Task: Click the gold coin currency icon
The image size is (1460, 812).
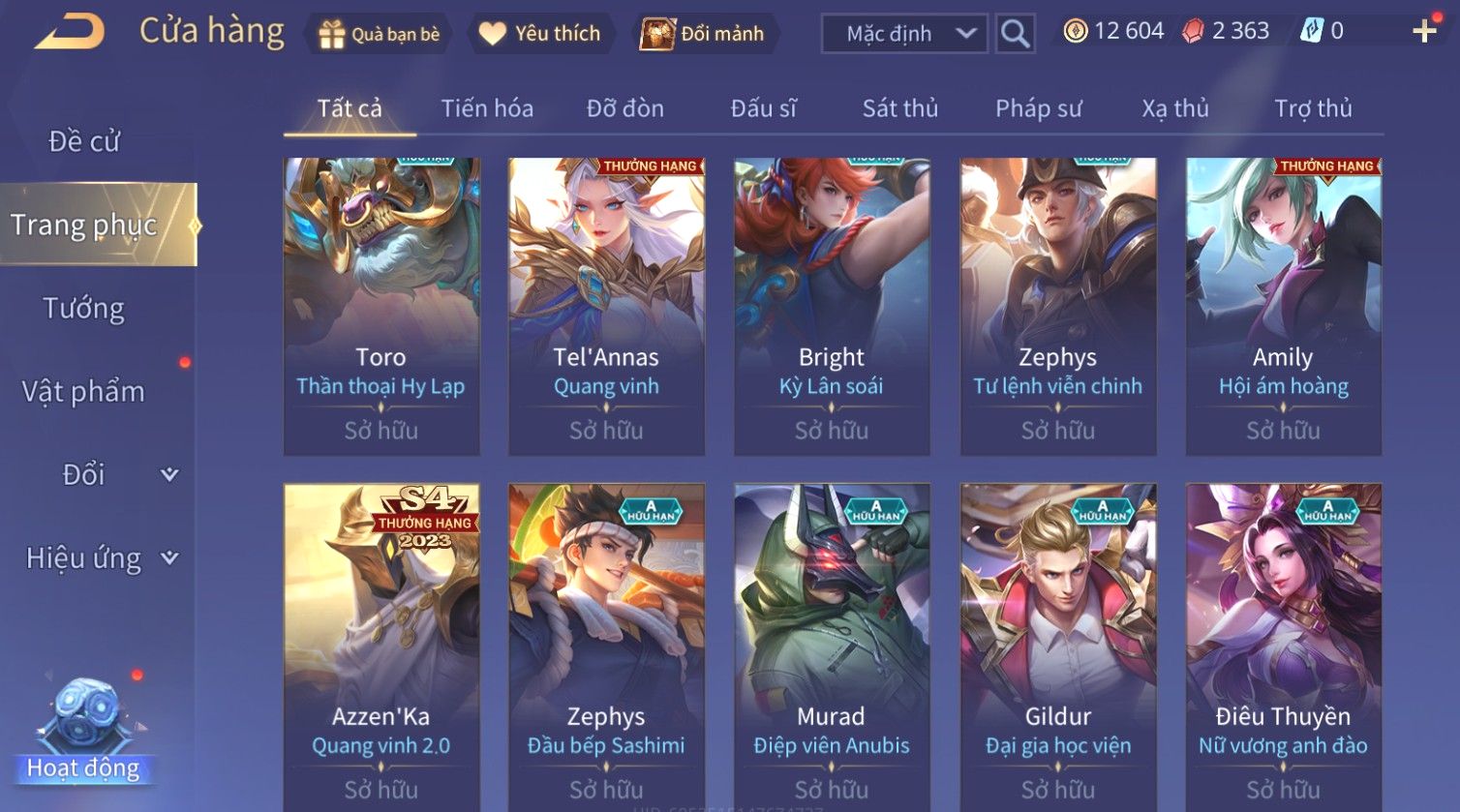Action: point(1075,32)
